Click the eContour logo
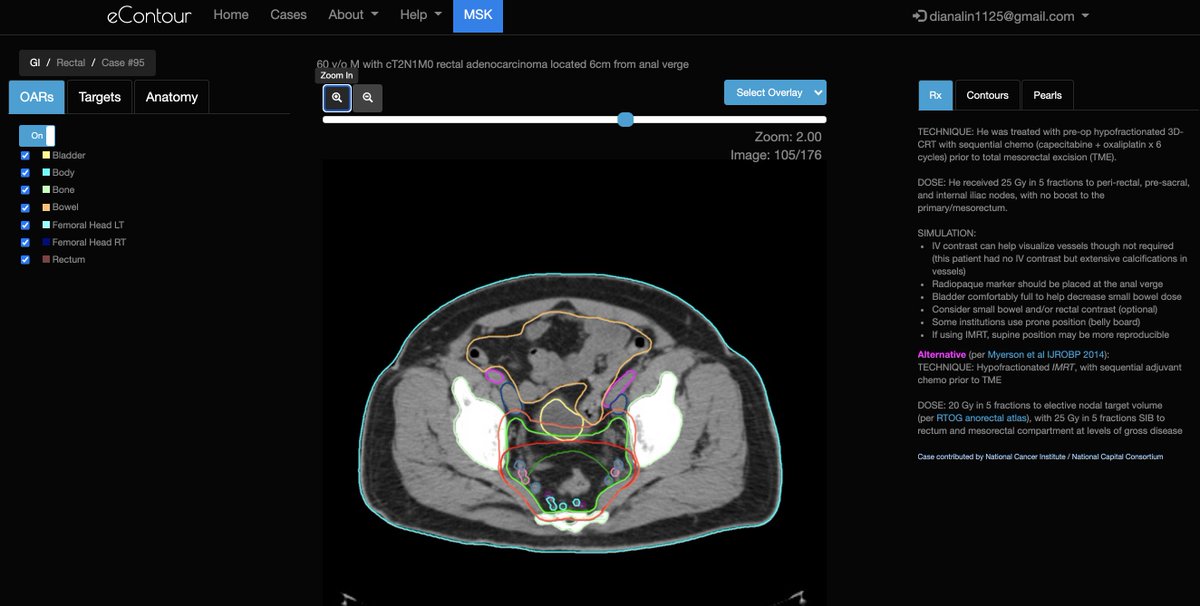The height and width of the screenshot is (606, 1200). (x=150, y=15)
